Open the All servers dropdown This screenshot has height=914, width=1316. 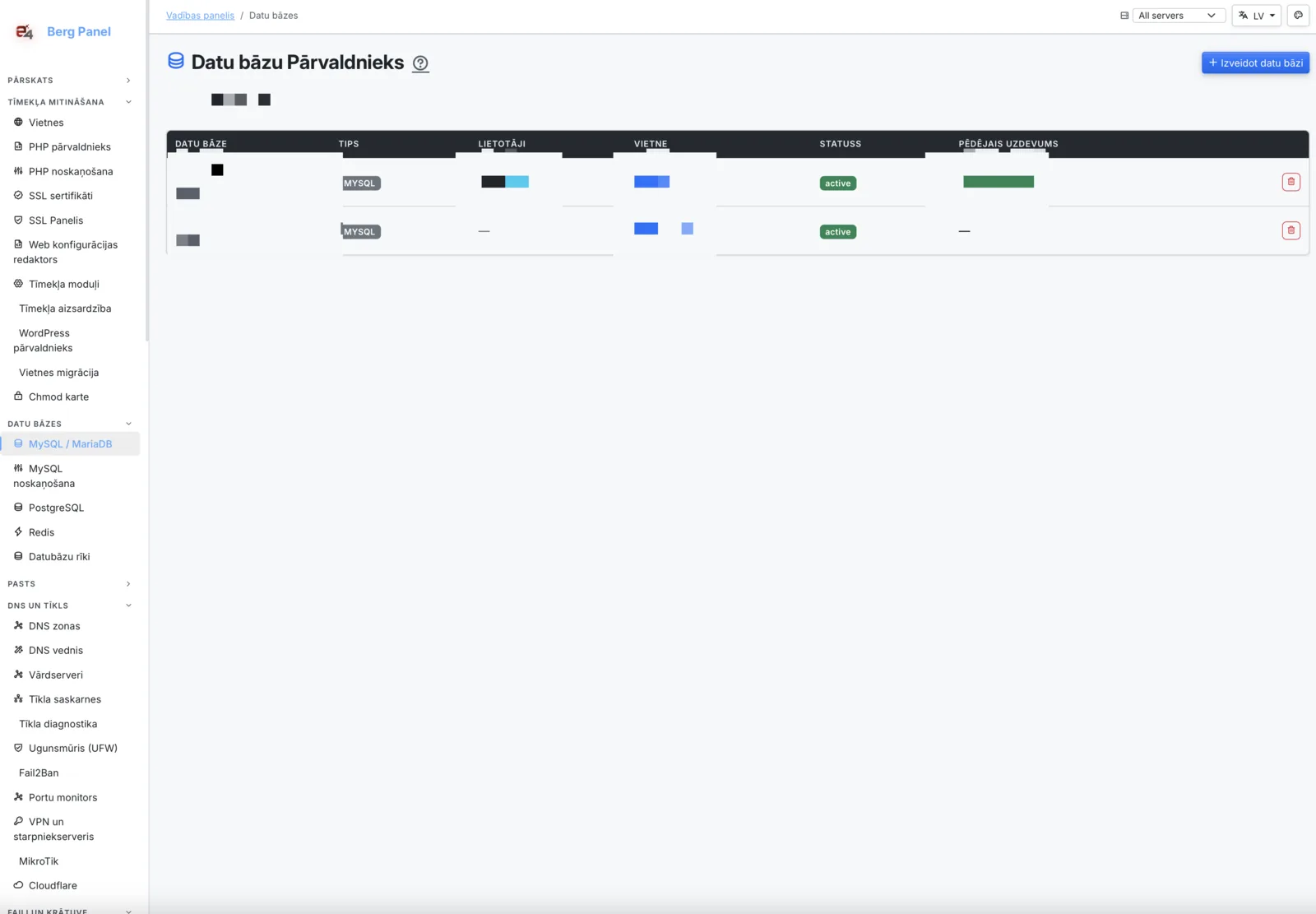point(1178,16)
